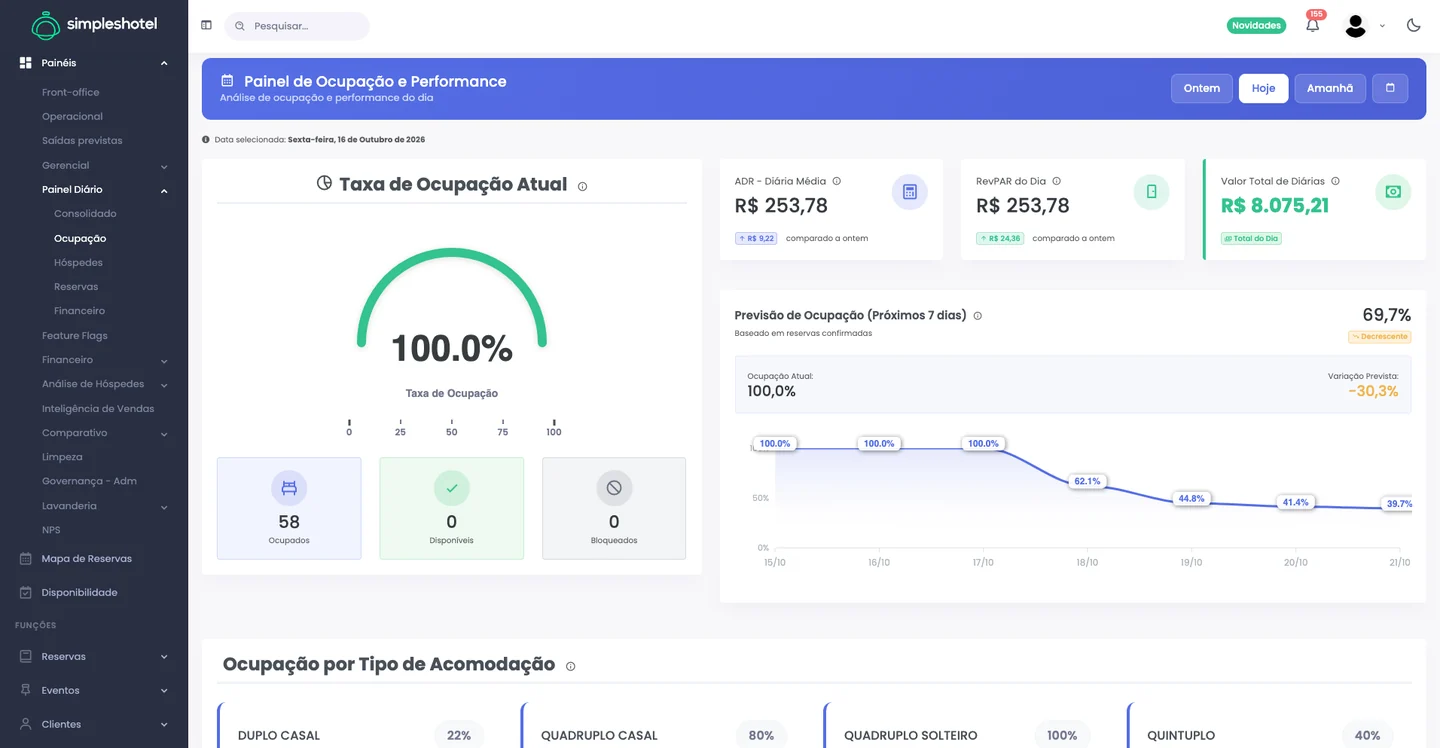Click info icon beside Ocupação por Tipo de Acomodação
1440x748 pixels.
(x=570, y=666)
